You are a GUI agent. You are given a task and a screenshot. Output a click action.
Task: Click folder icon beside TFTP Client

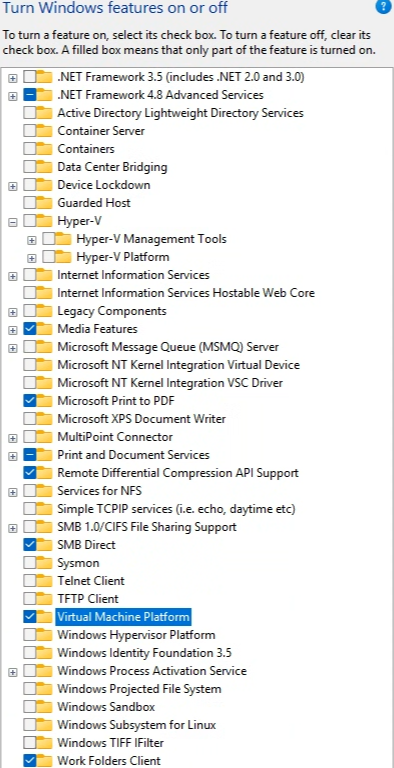(x=45, y=599)
